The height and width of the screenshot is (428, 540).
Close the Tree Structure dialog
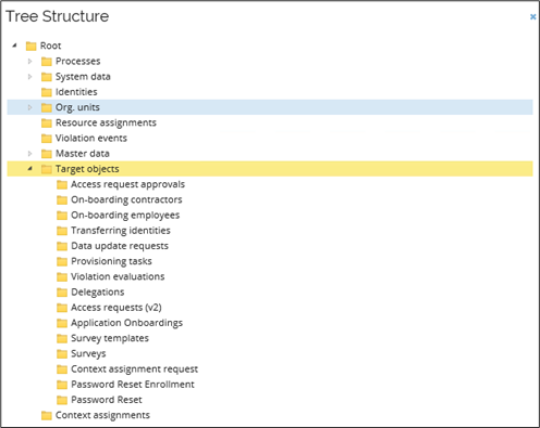(533, 17)
